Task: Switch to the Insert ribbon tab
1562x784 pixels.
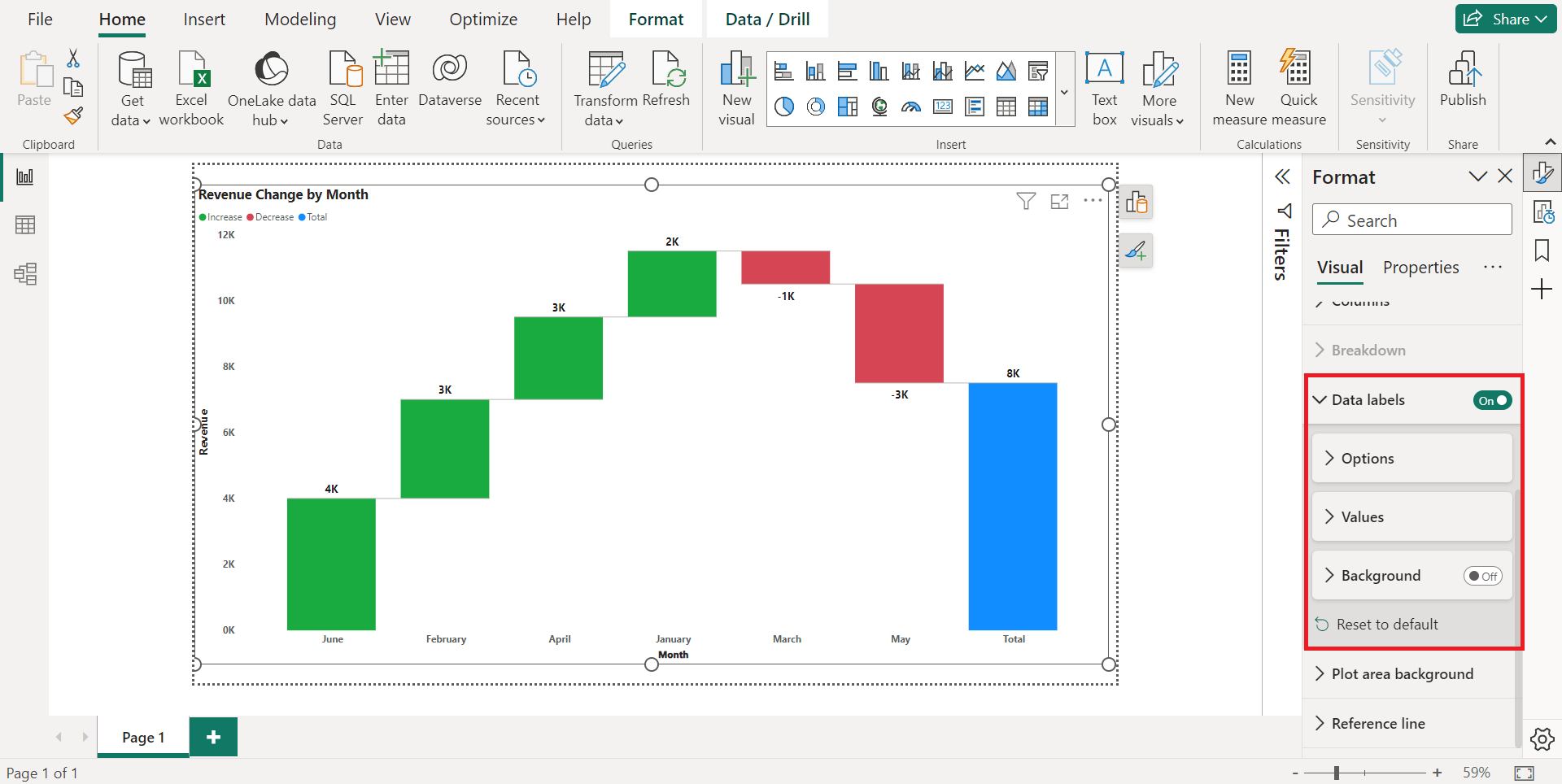Action: [204, 19]
